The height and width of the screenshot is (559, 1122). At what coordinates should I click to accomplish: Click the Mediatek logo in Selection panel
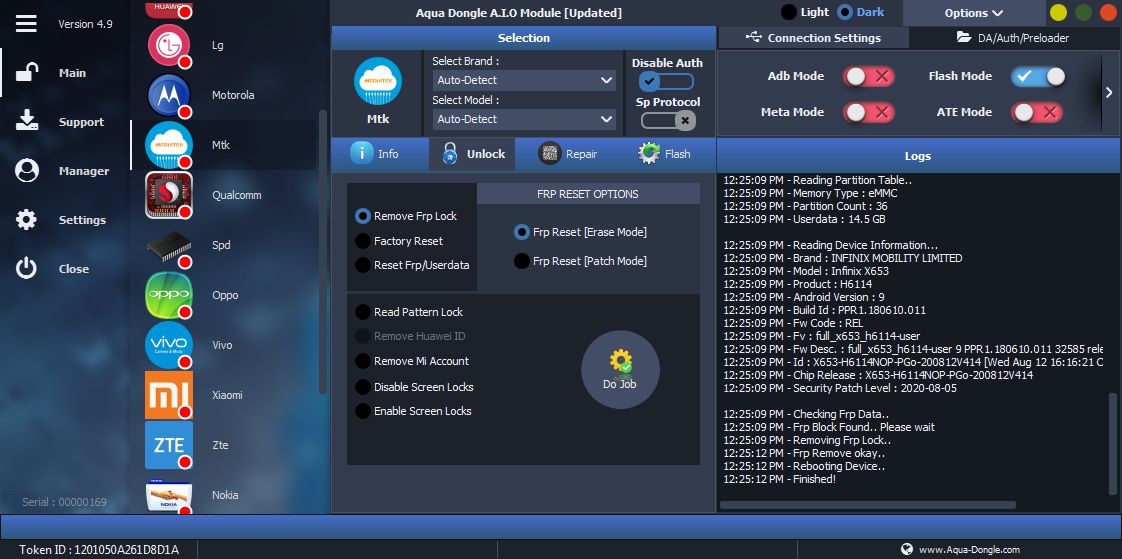point(378,82)
